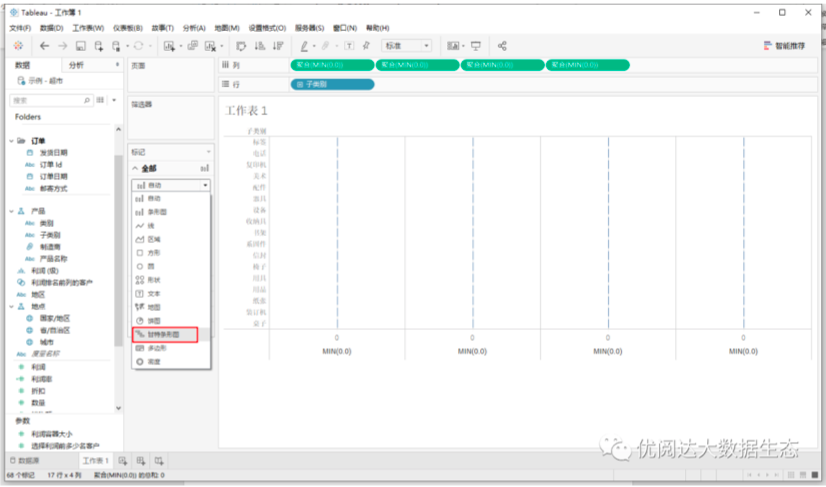Collapse the 订单 folder in data pane
Image resolution: width=826 pixels, height=487 pixels.
tap(12, 141)
